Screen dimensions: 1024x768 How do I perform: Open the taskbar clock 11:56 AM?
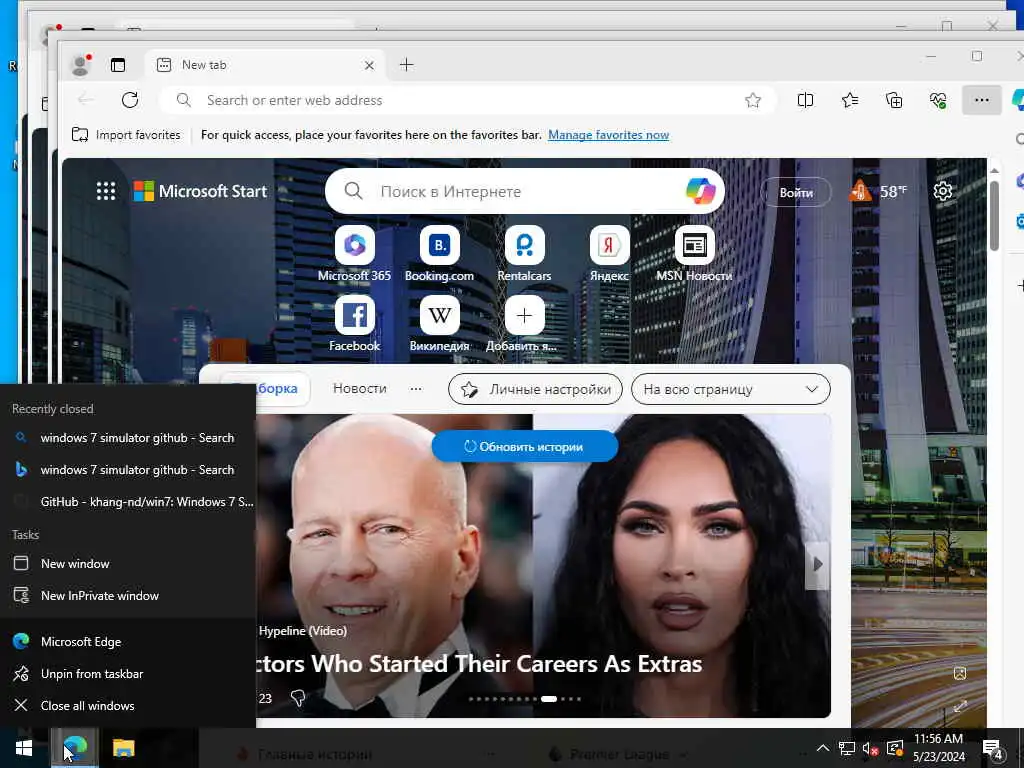click(938, 748)
